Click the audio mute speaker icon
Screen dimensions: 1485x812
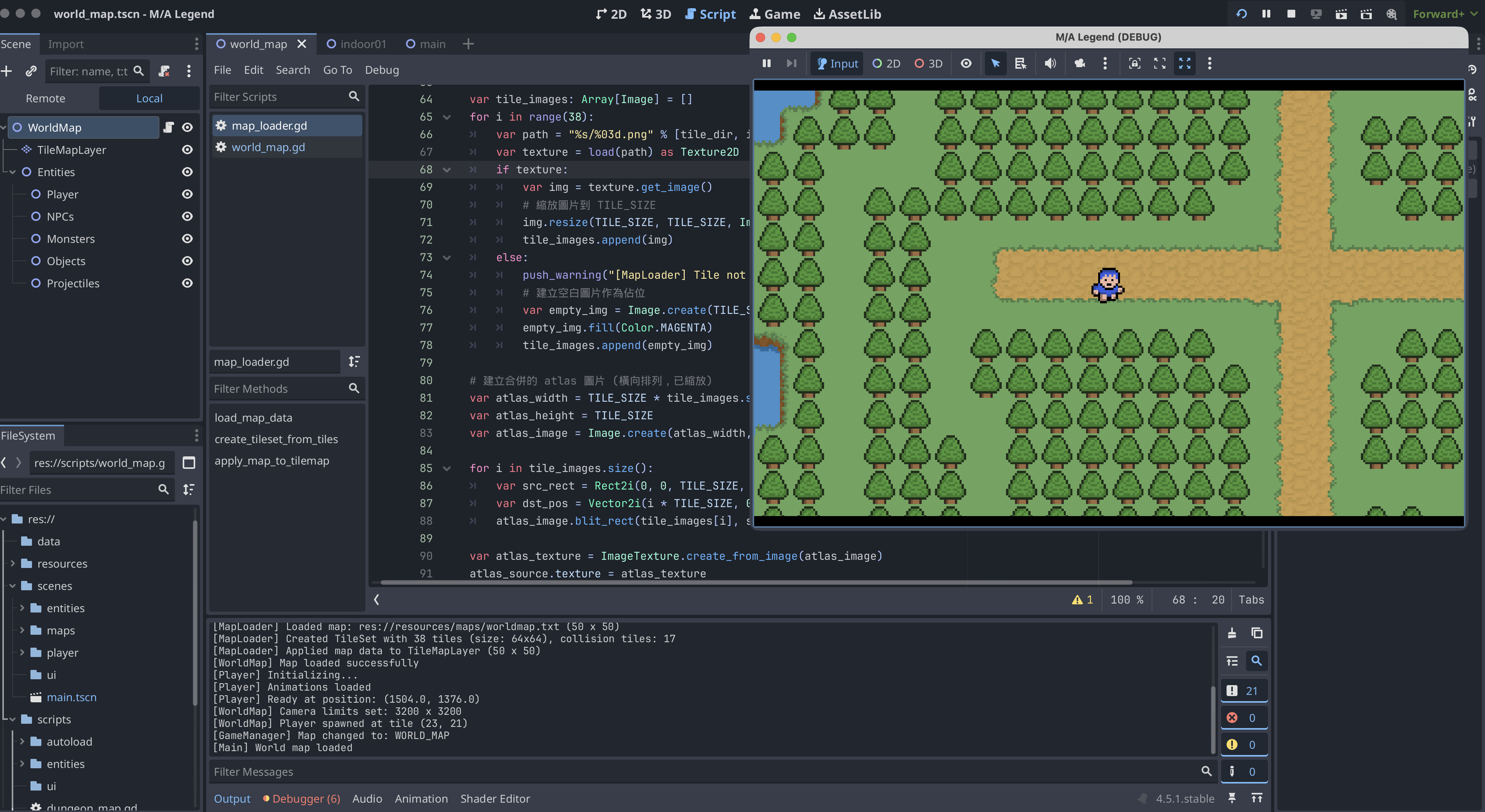click(1050, 63)
